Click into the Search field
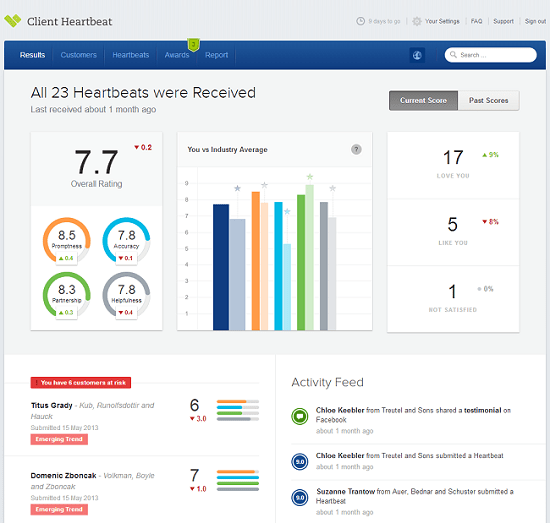550x523 pixels. (x=490, y=55)
